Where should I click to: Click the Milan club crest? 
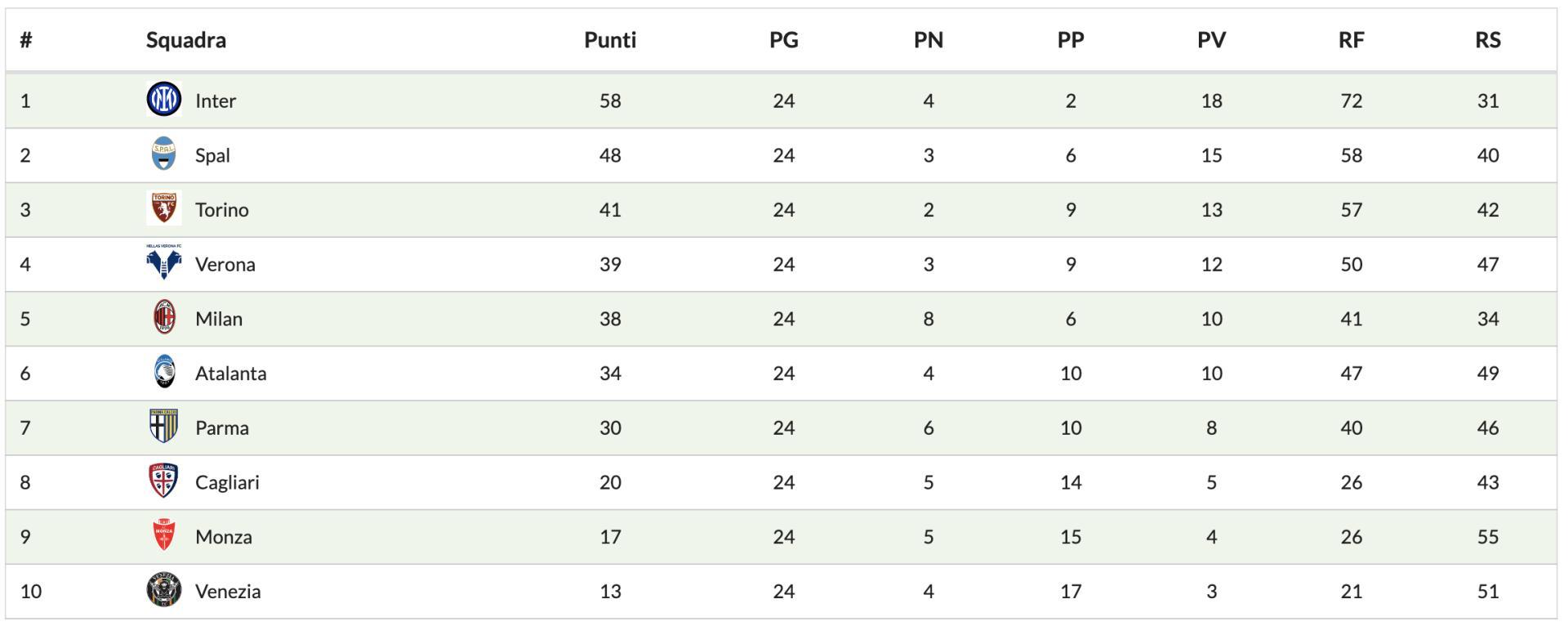coord(164,318)
